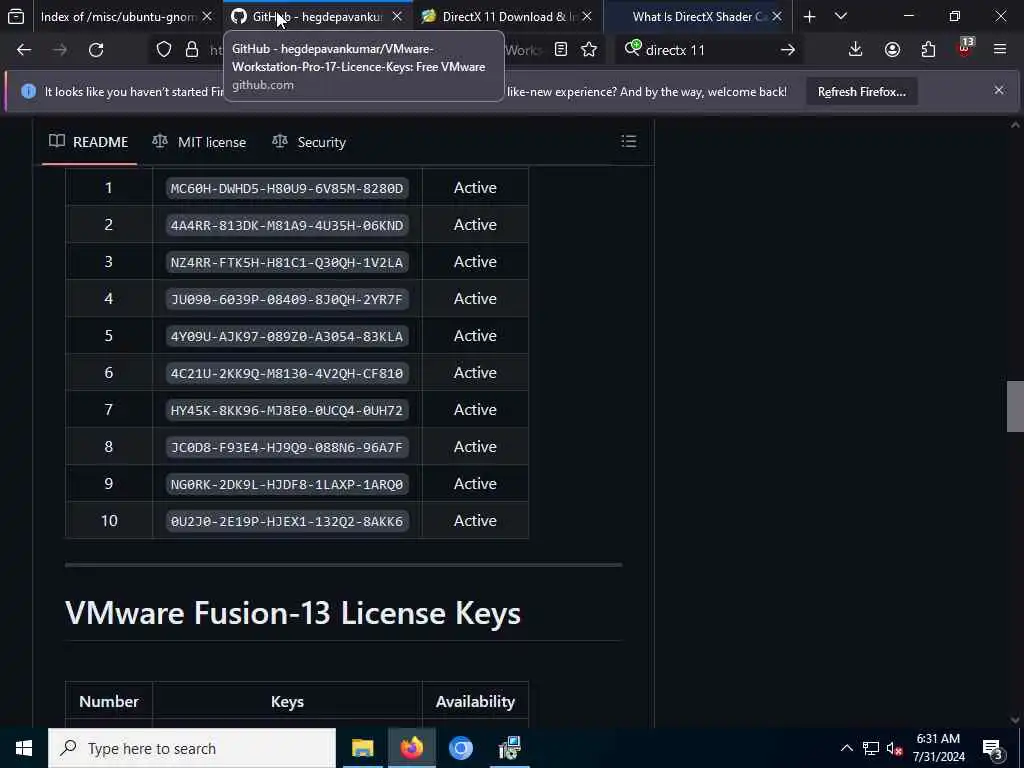Screen dimensions: 1024x768
Task: Click key MC60H-DWHD5-H80U9-6V85M-8280D
Action: 287,188
